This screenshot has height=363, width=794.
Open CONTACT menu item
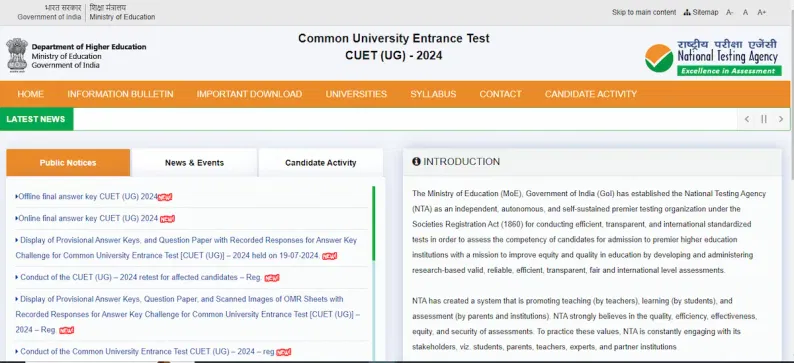click(500, 94)
